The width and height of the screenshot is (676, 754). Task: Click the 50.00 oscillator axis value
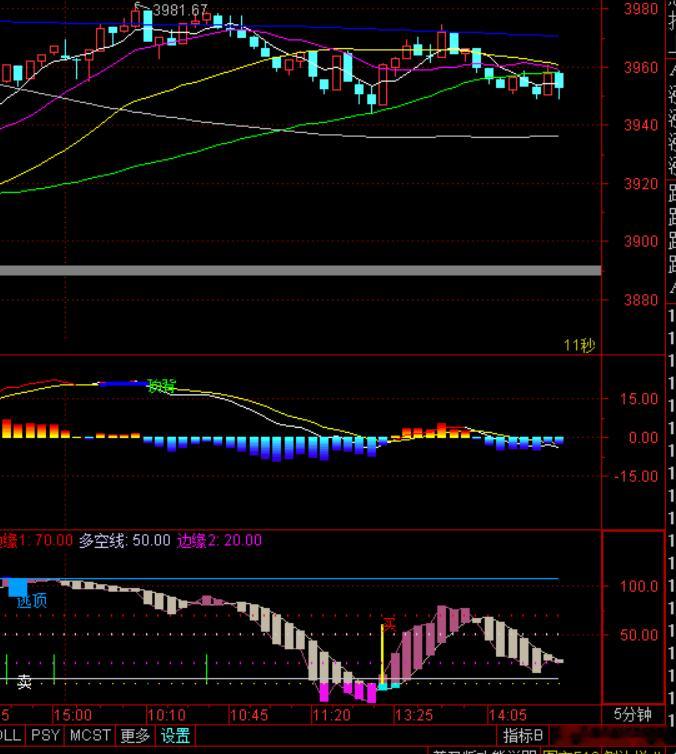[x=638, y=635]
